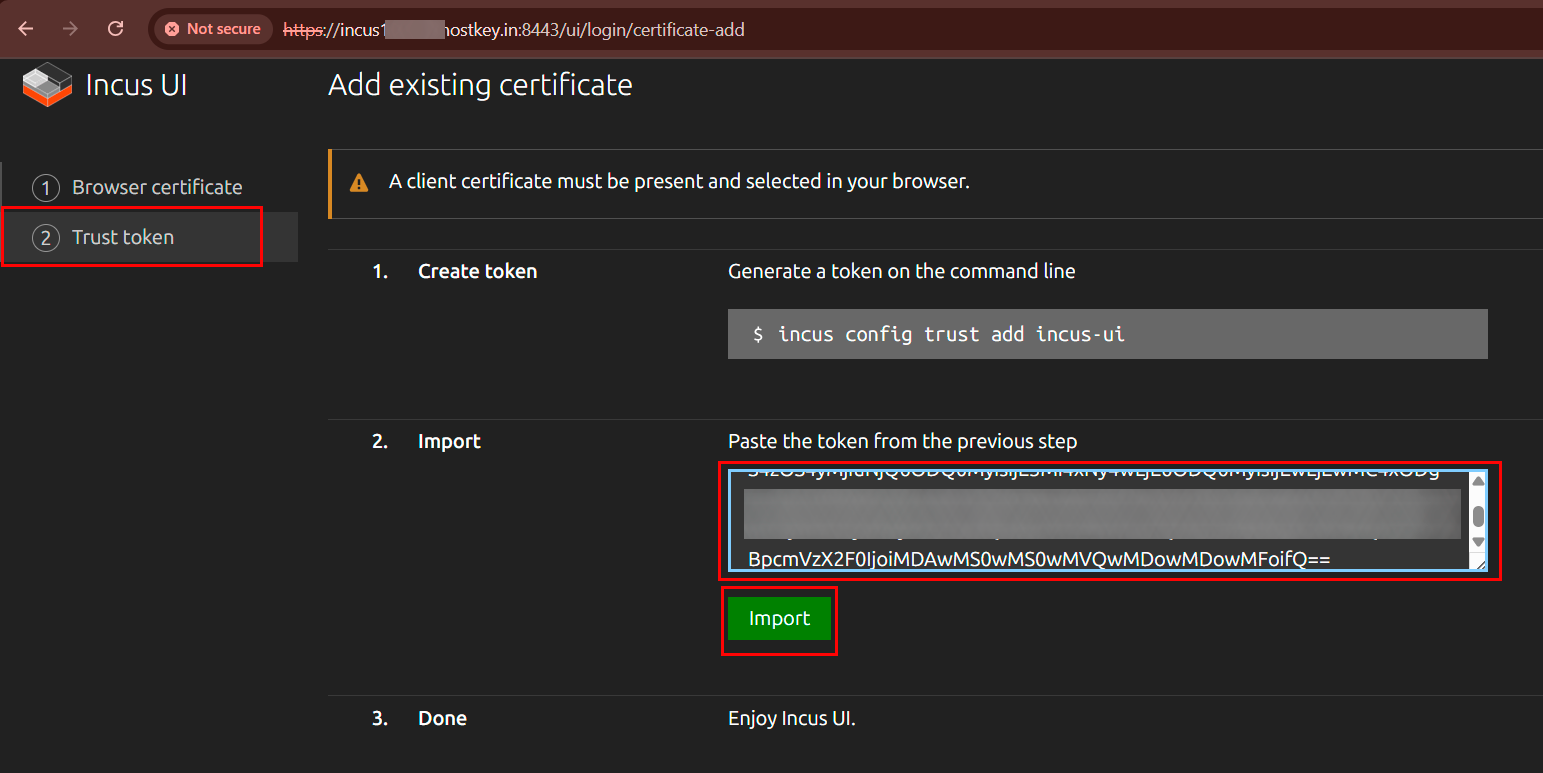The height and width of the screenshot is (773, 1543).
Task: Click the circled number 1 step icon
Action: coord(46,188)
